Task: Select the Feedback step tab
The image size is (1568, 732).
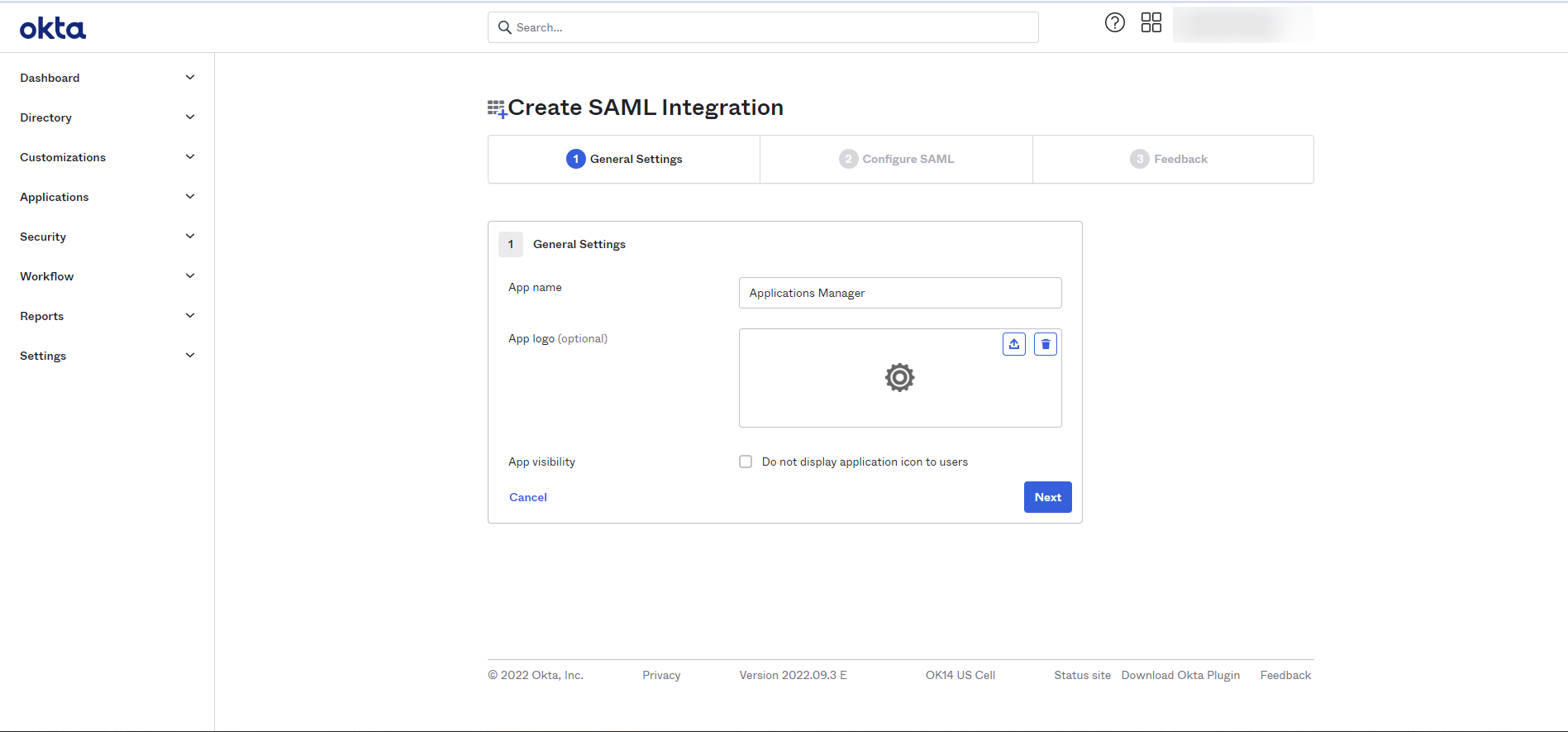Action: pos(1170,159)
